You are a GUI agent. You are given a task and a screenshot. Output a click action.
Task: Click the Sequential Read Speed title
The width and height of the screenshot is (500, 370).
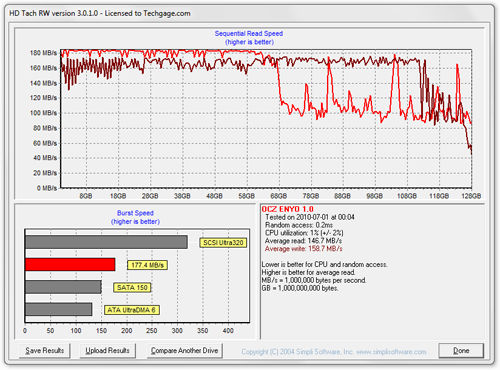click(249, 34)
